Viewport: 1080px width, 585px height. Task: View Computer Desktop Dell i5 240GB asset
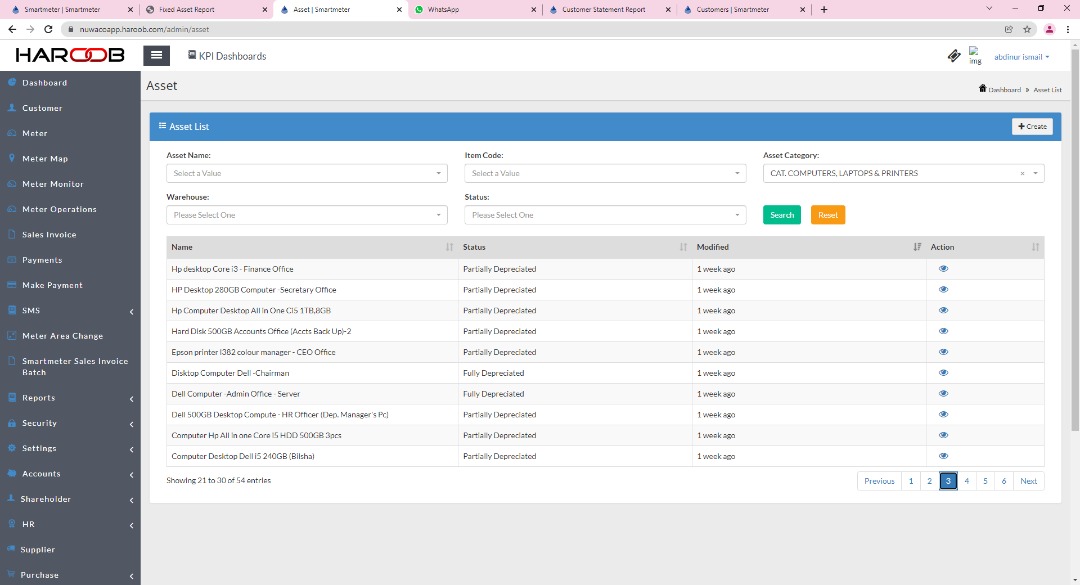(x=944, y=455)
